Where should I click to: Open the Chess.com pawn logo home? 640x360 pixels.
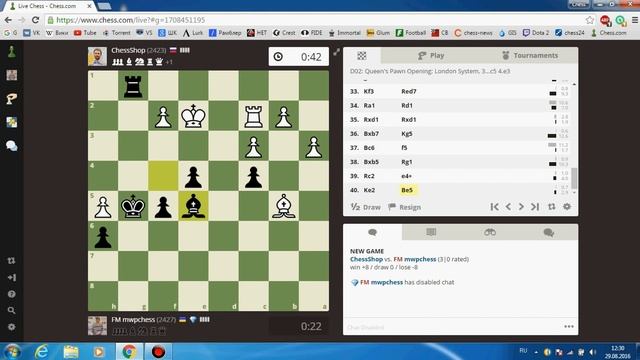[11, 52]
